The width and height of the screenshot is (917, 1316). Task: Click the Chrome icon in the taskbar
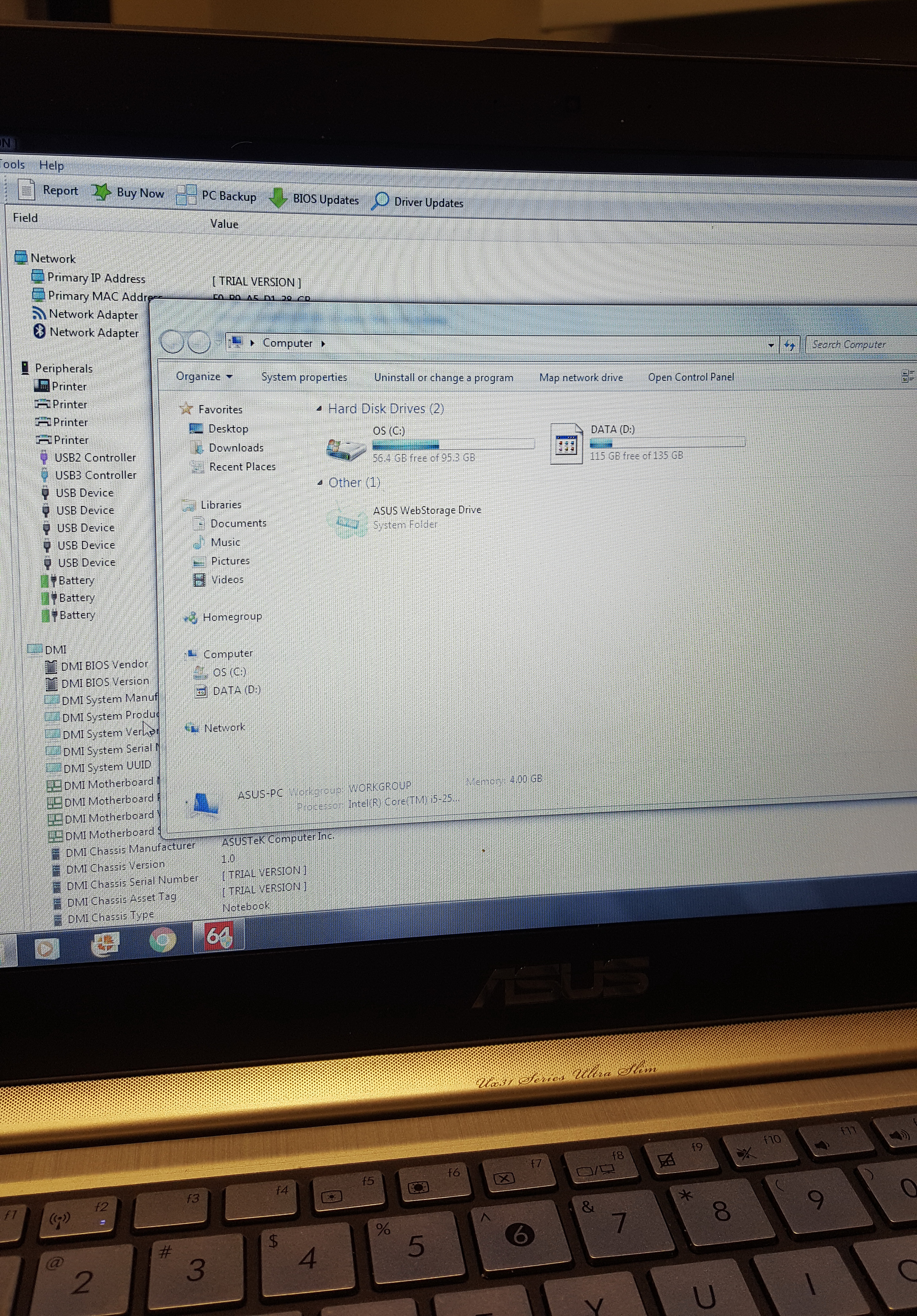[x=163, y=940]
